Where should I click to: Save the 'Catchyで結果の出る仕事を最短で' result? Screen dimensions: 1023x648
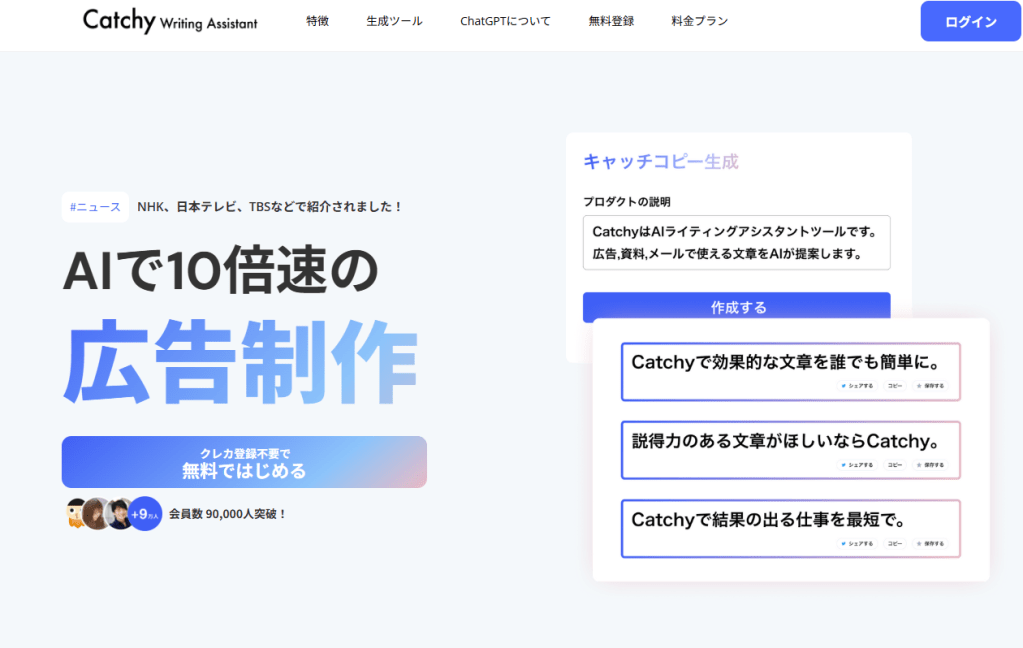[930, 544]
